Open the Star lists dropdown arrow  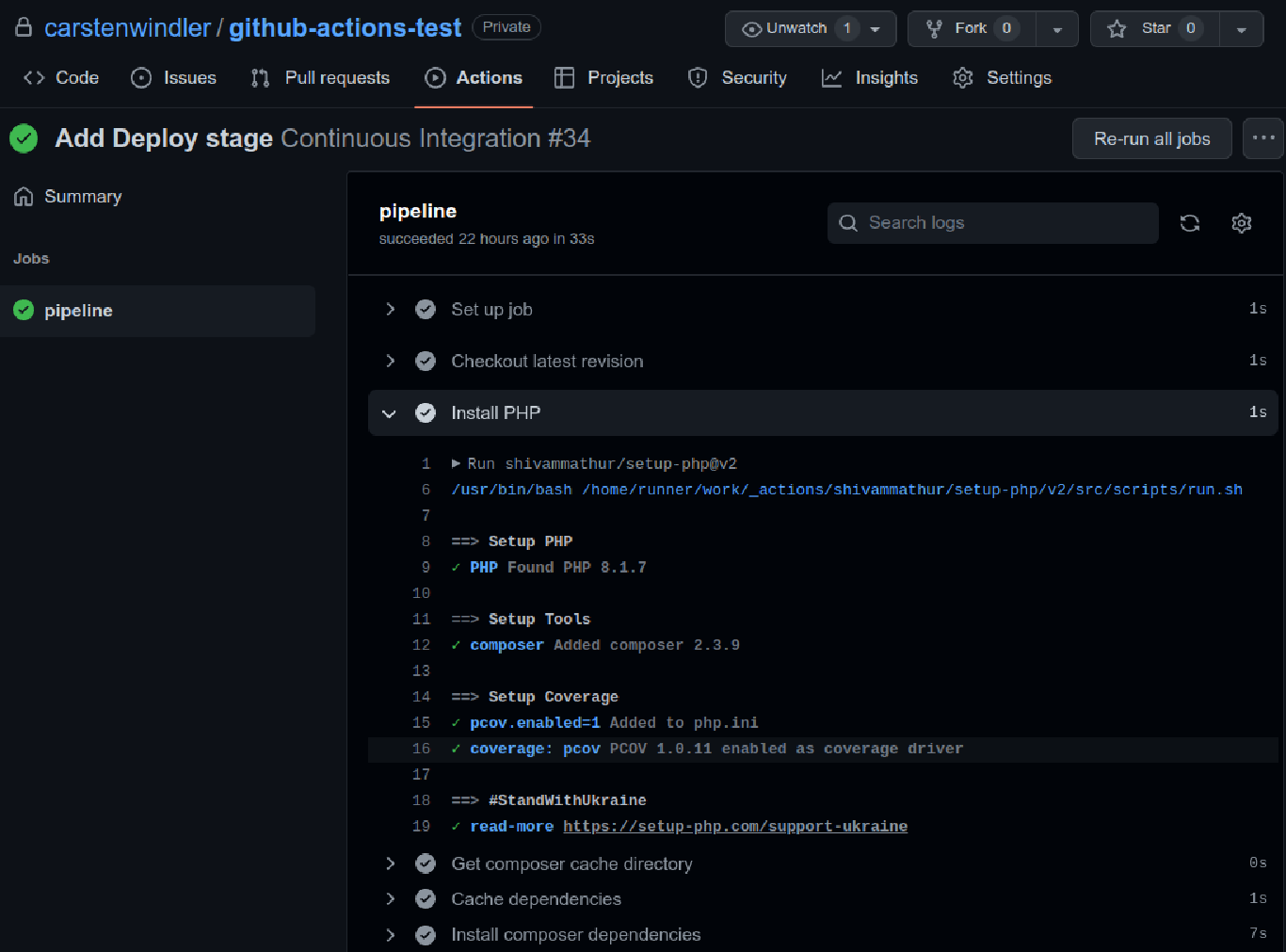tap(1242, 29)
